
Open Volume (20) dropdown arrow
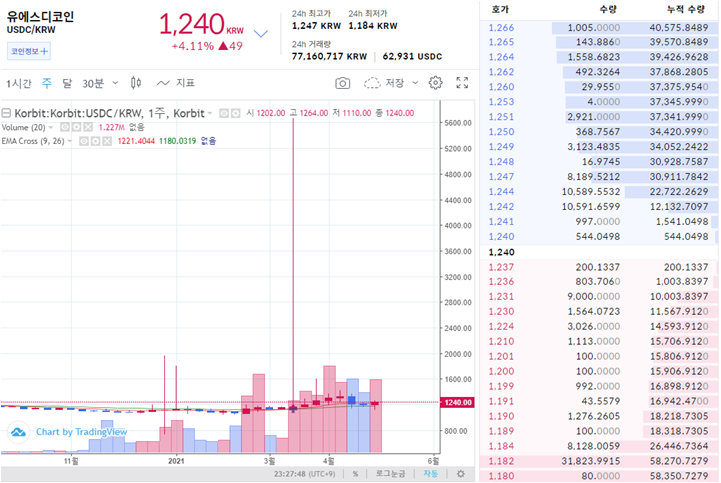point(51,127)
